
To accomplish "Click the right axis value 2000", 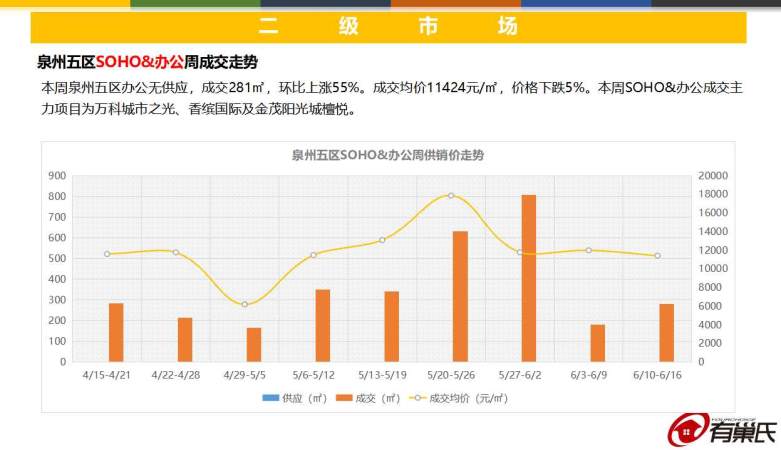I will 710,343.
